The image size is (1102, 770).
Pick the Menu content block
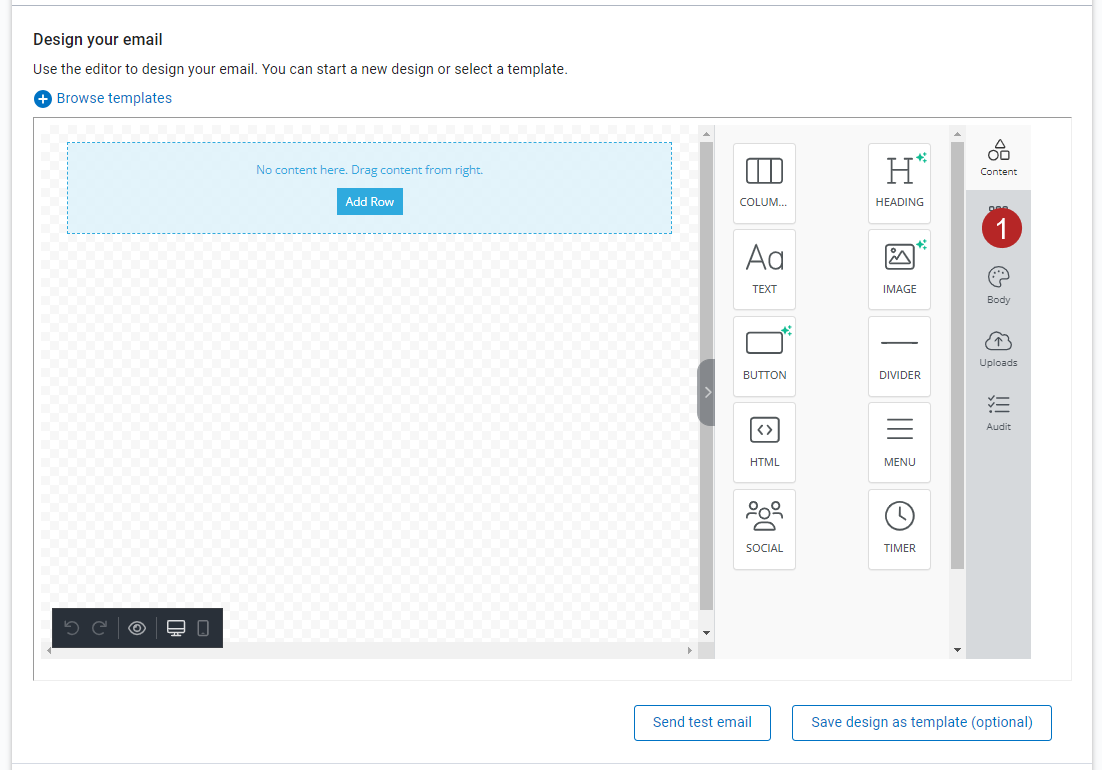point(899,442)
